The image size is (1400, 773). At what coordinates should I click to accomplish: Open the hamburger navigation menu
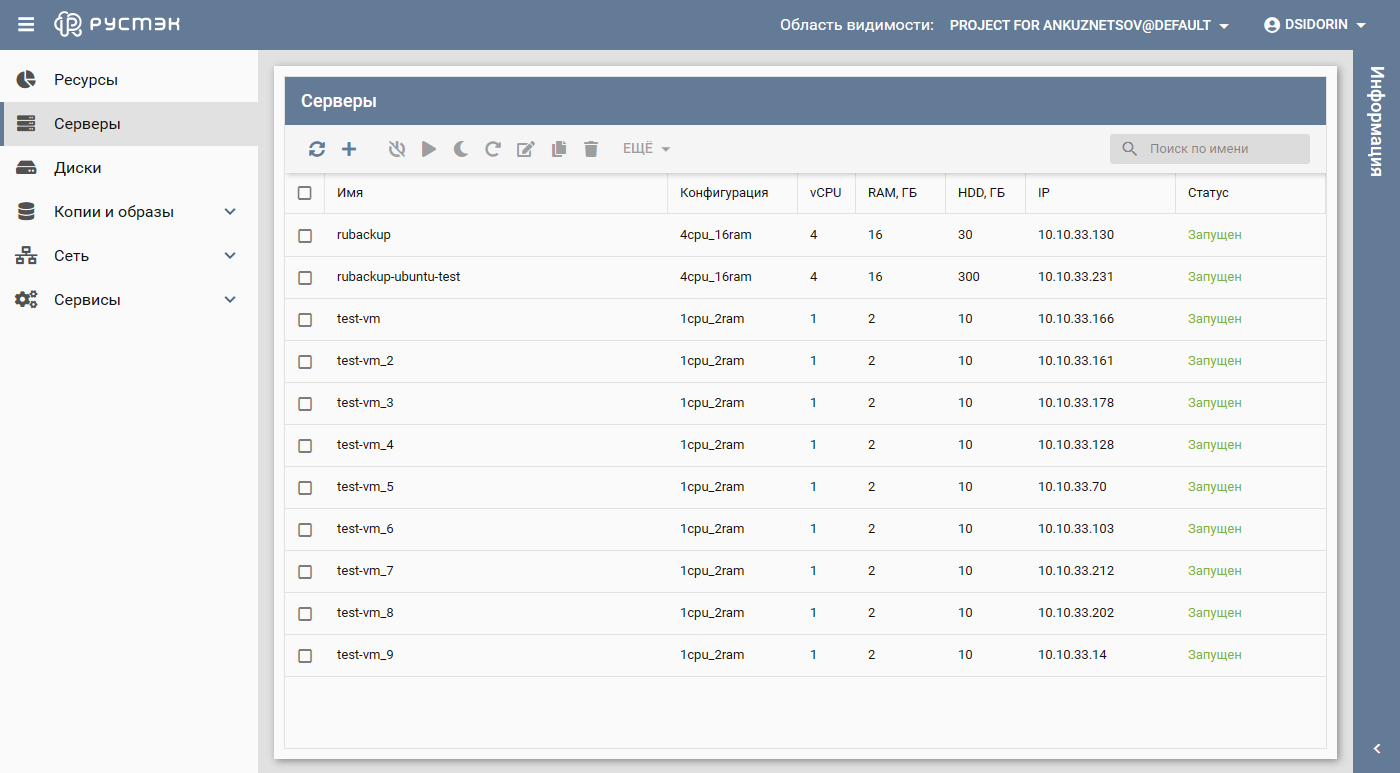click(x=26, y=24)
